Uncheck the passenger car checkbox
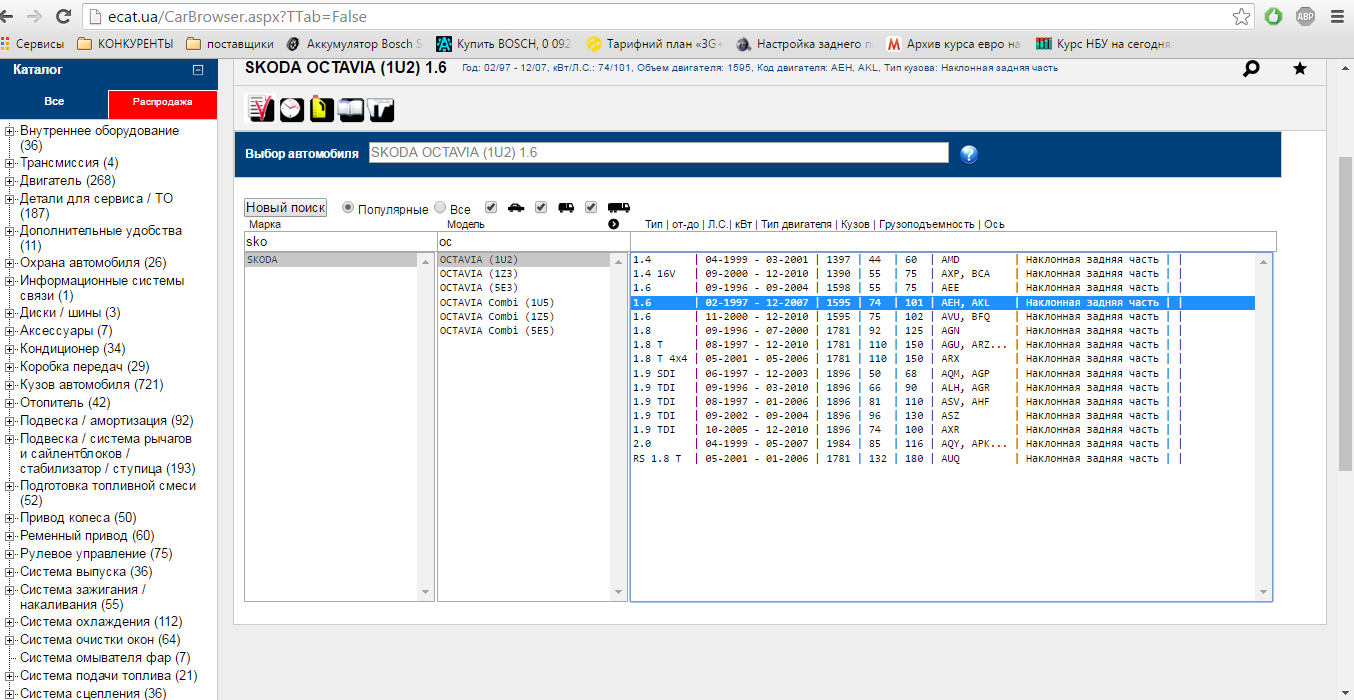1354x700 pixels. 491,208
